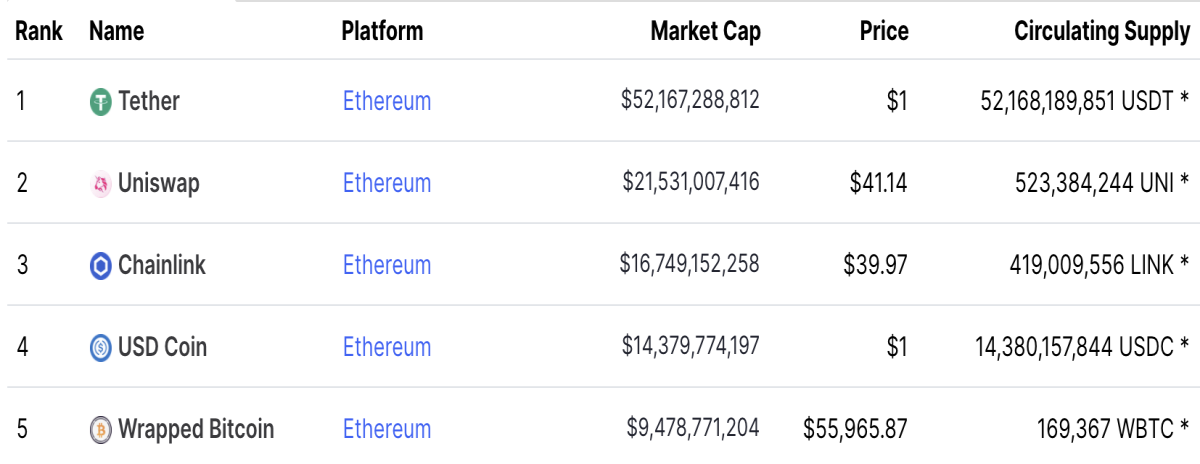Open Ethereum platform link in Uniswap row
This screenshot has width=1200, height=464.
[x=387, y=183]
